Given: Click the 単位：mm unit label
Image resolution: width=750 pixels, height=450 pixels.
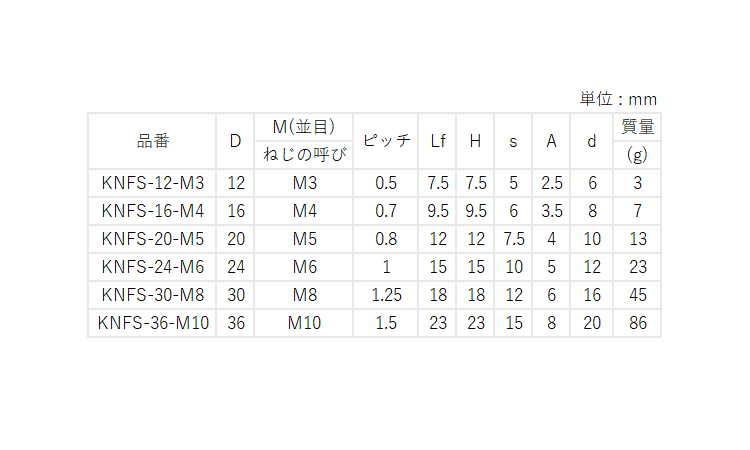Looking at the screenshot, I should [x=618, y=99].
